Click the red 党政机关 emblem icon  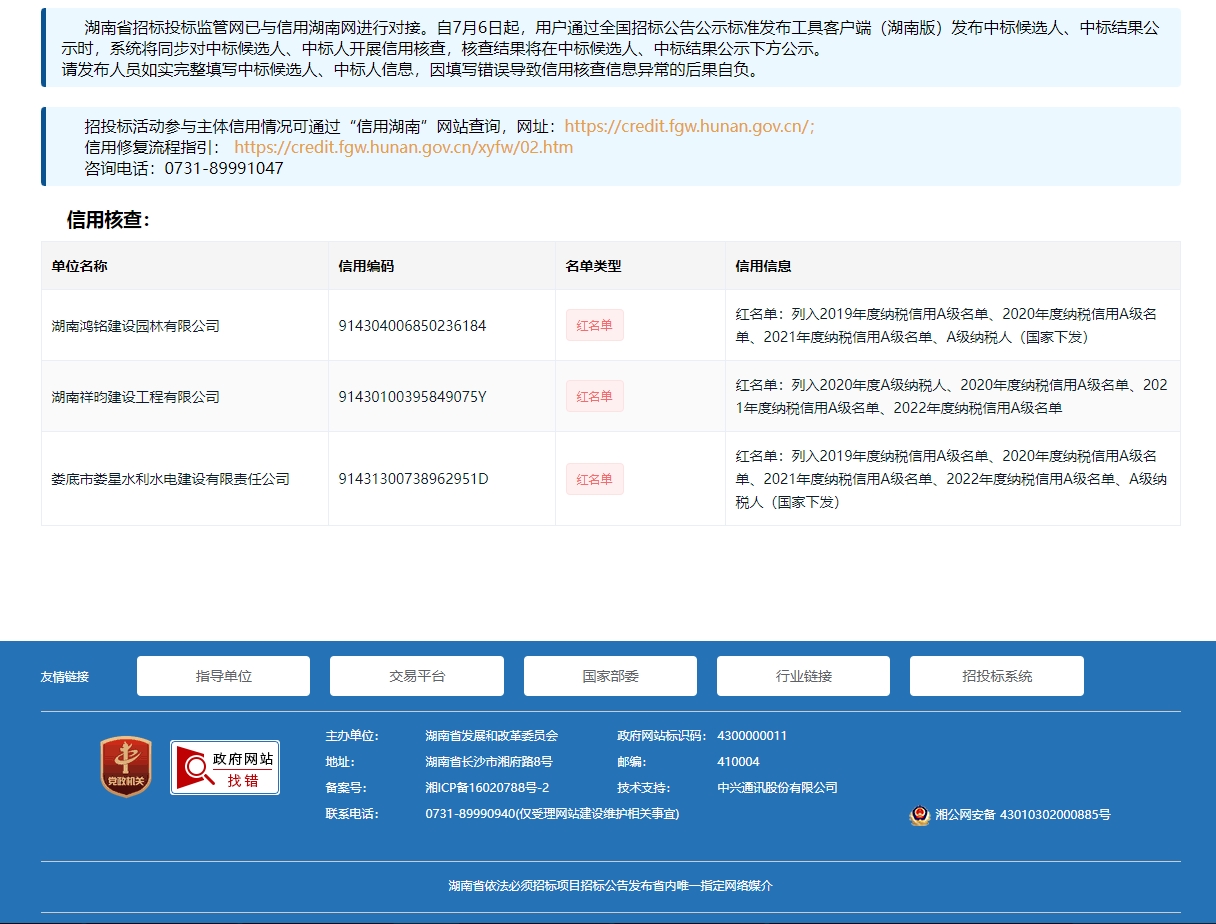click(126, 767)
